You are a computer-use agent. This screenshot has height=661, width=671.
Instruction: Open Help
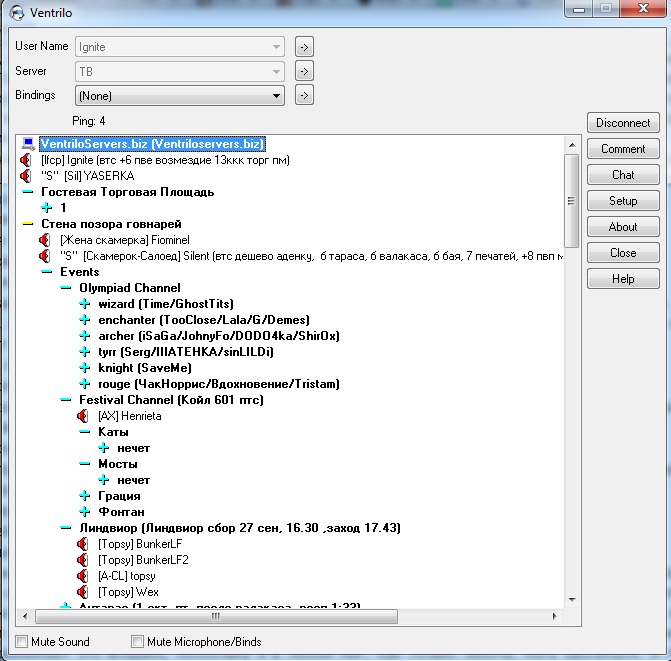tap(623, 279)
